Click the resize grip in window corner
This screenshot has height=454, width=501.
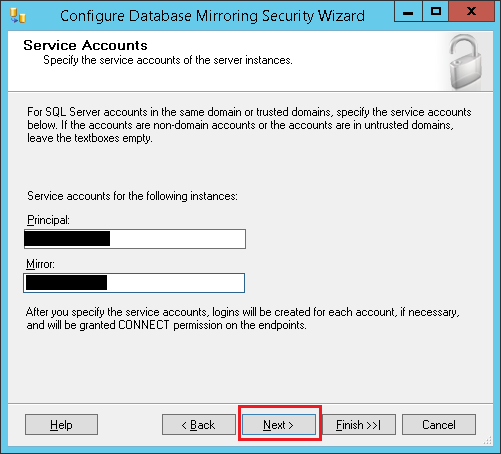488,441
